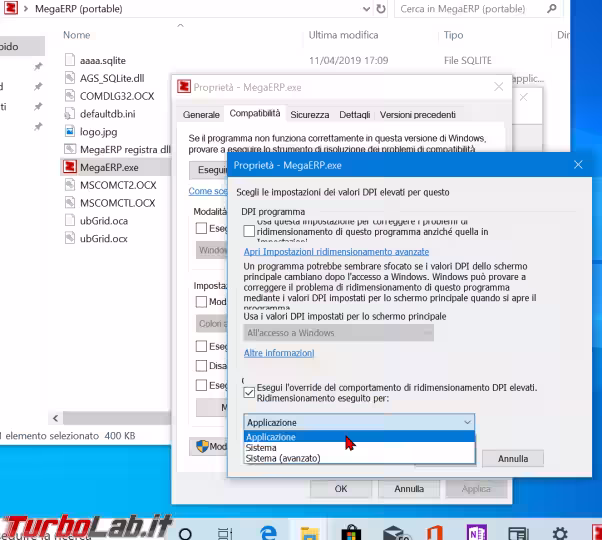Image resolution: width=602 pixels, height=540 pixels.
Task: Open the Ridimensionamento eseguito per combo box
Action: coord(359,422)
